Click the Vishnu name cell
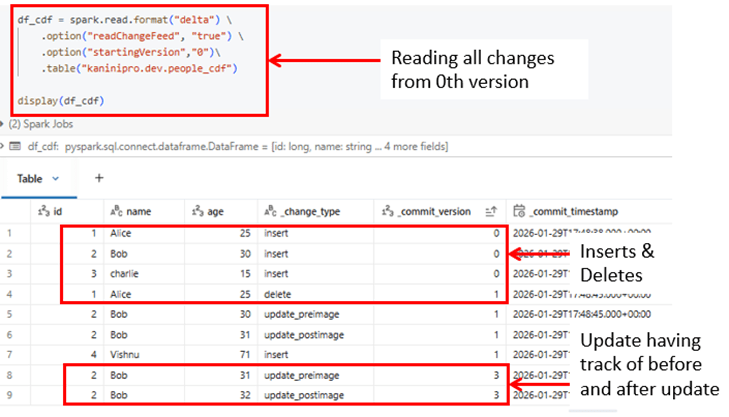 tap(126, 354)
